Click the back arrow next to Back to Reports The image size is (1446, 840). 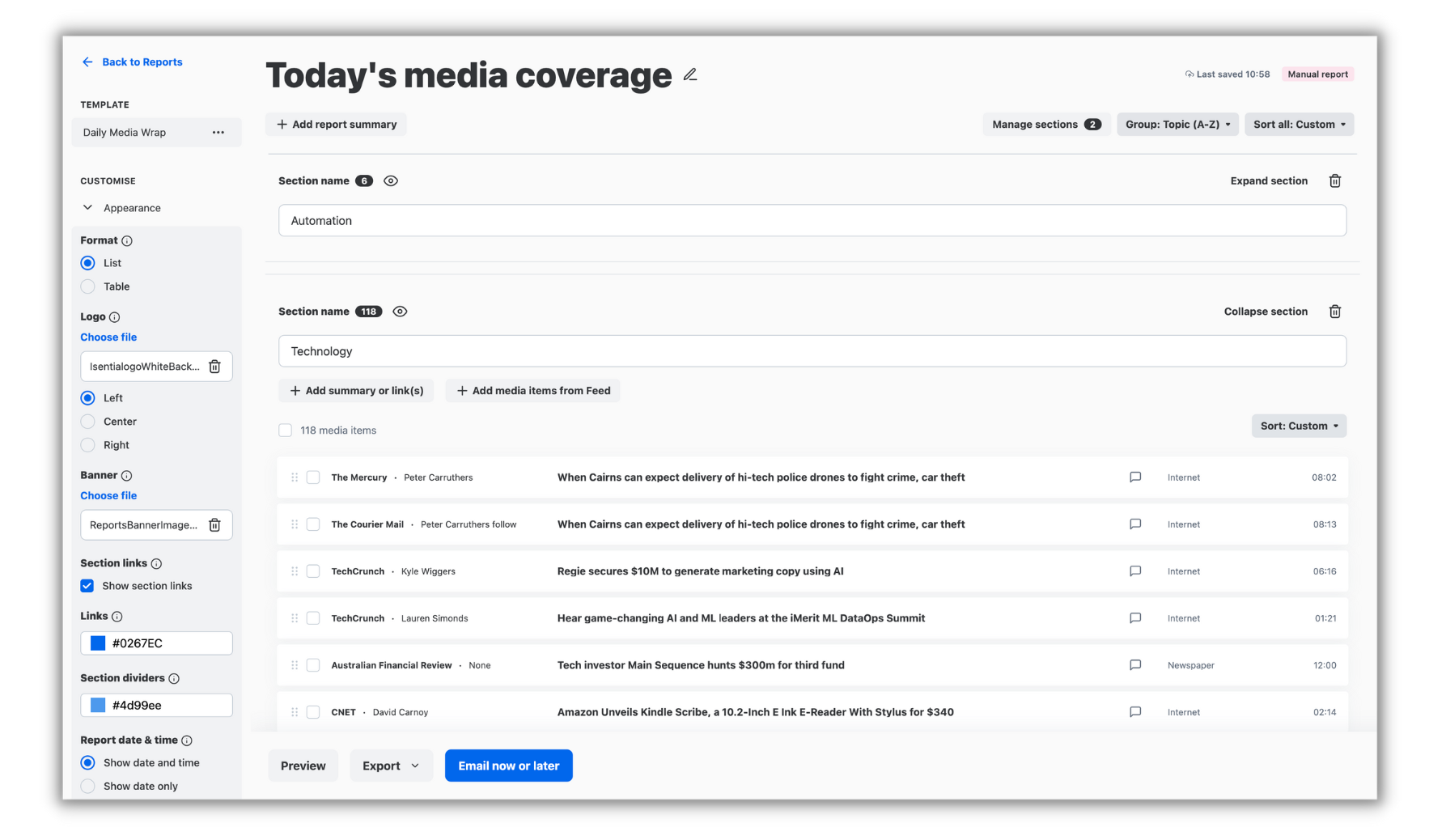point(87,62)
